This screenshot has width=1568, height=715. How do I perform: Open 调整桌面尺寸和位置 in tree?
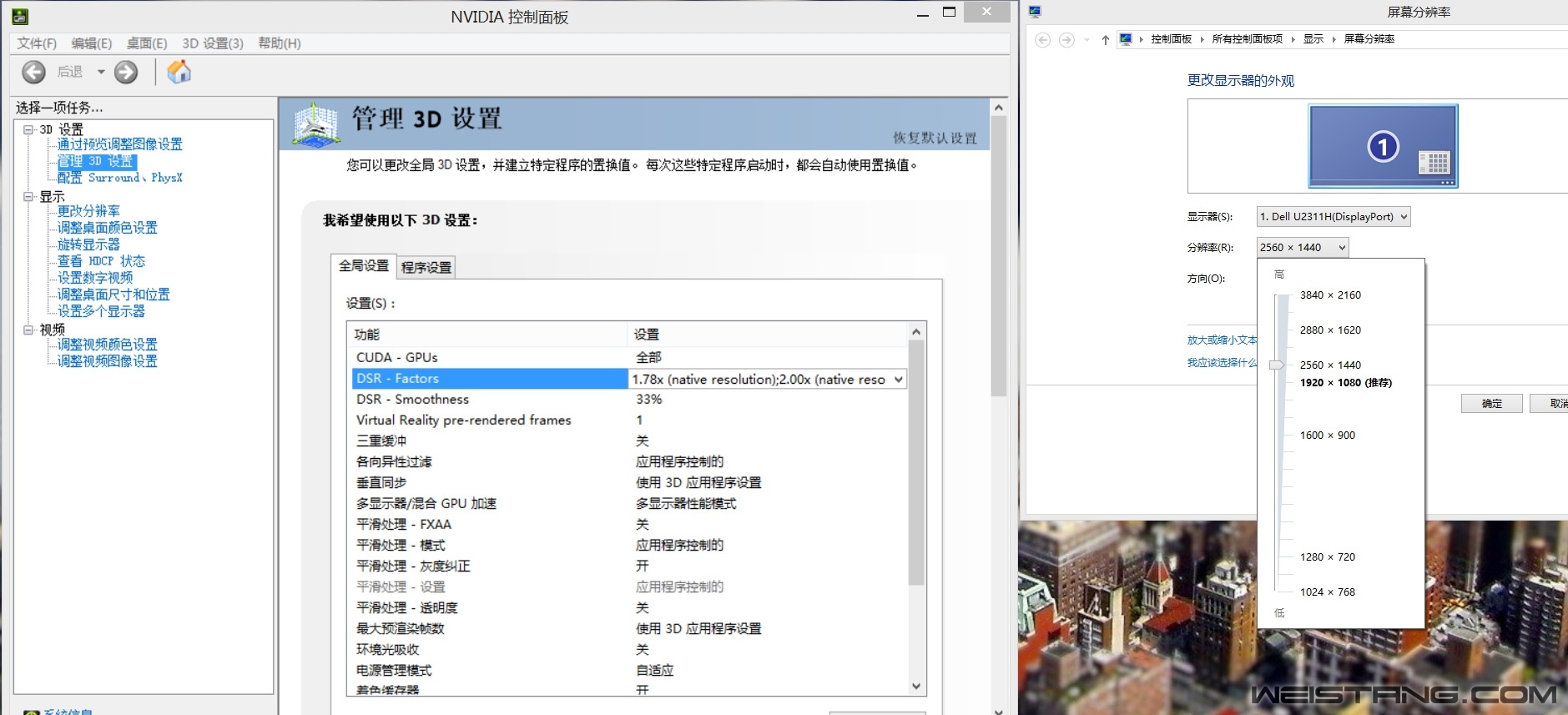113,295
